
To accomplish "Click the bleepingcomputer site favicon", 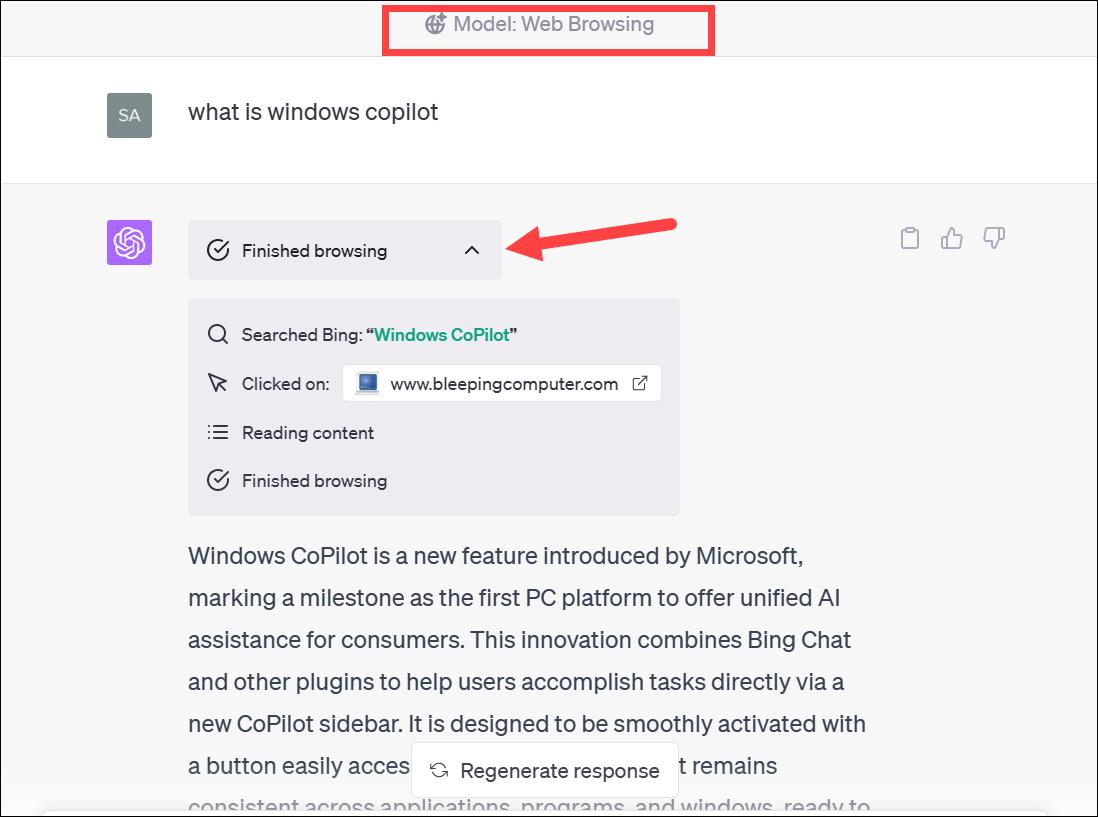I will pyautogui.click(x=368, y=383).
